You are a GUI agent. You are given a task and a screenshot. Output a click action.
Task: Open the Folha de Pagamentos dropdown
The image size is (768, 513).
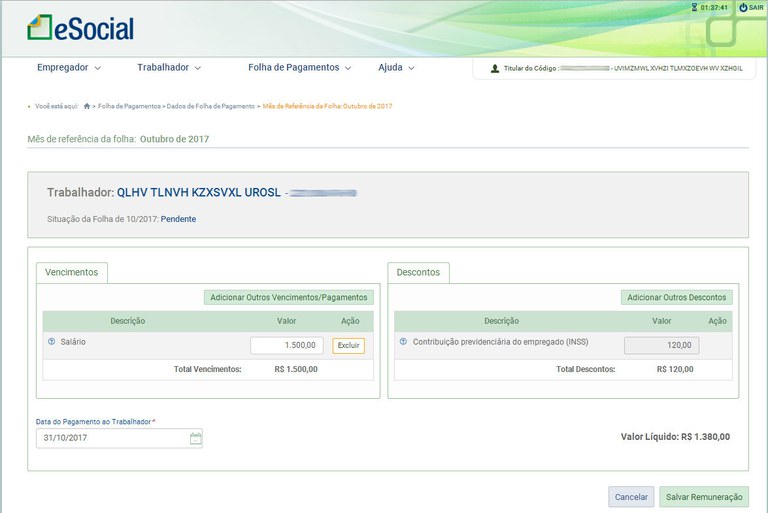tap(299, 68)
